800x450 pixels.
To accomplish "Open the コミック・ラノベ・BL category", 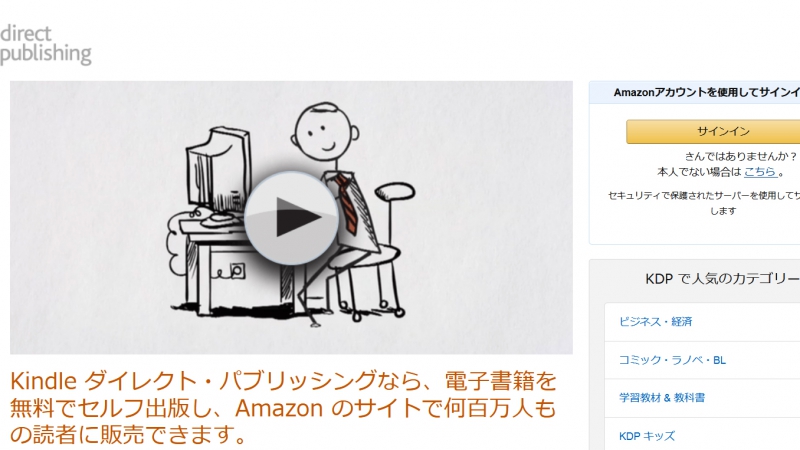I will coord(672,360).
